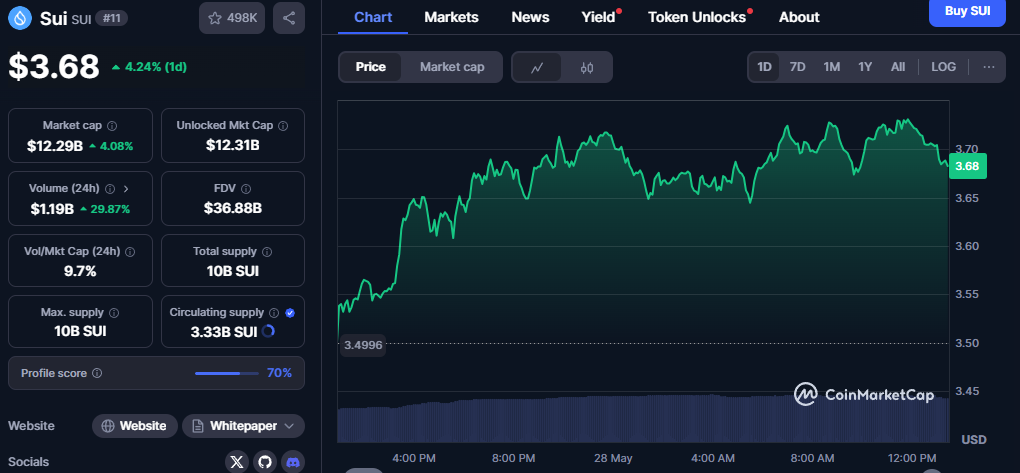Expand the Whitepaper dropdown chevron
1020x473 pixels.
point(289,426)
